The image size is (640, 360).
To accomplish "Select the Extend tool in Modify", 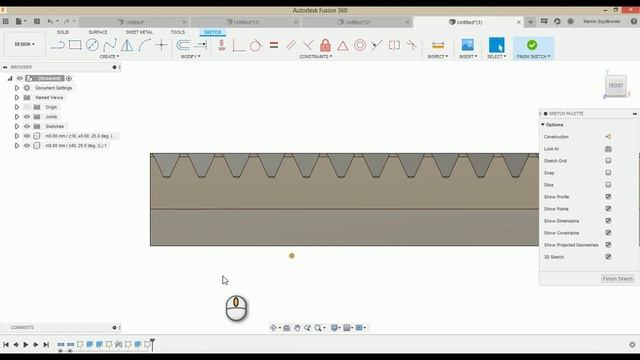I will pyautogui.click(x=201, y=45).
